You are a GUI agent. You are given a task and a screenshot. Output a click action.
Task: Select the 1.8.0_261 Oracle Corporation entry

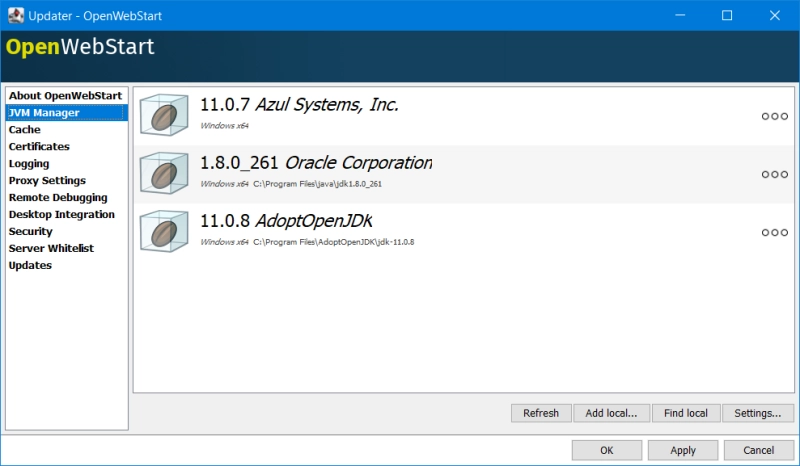pyautogui.click(x=464, y=174)
